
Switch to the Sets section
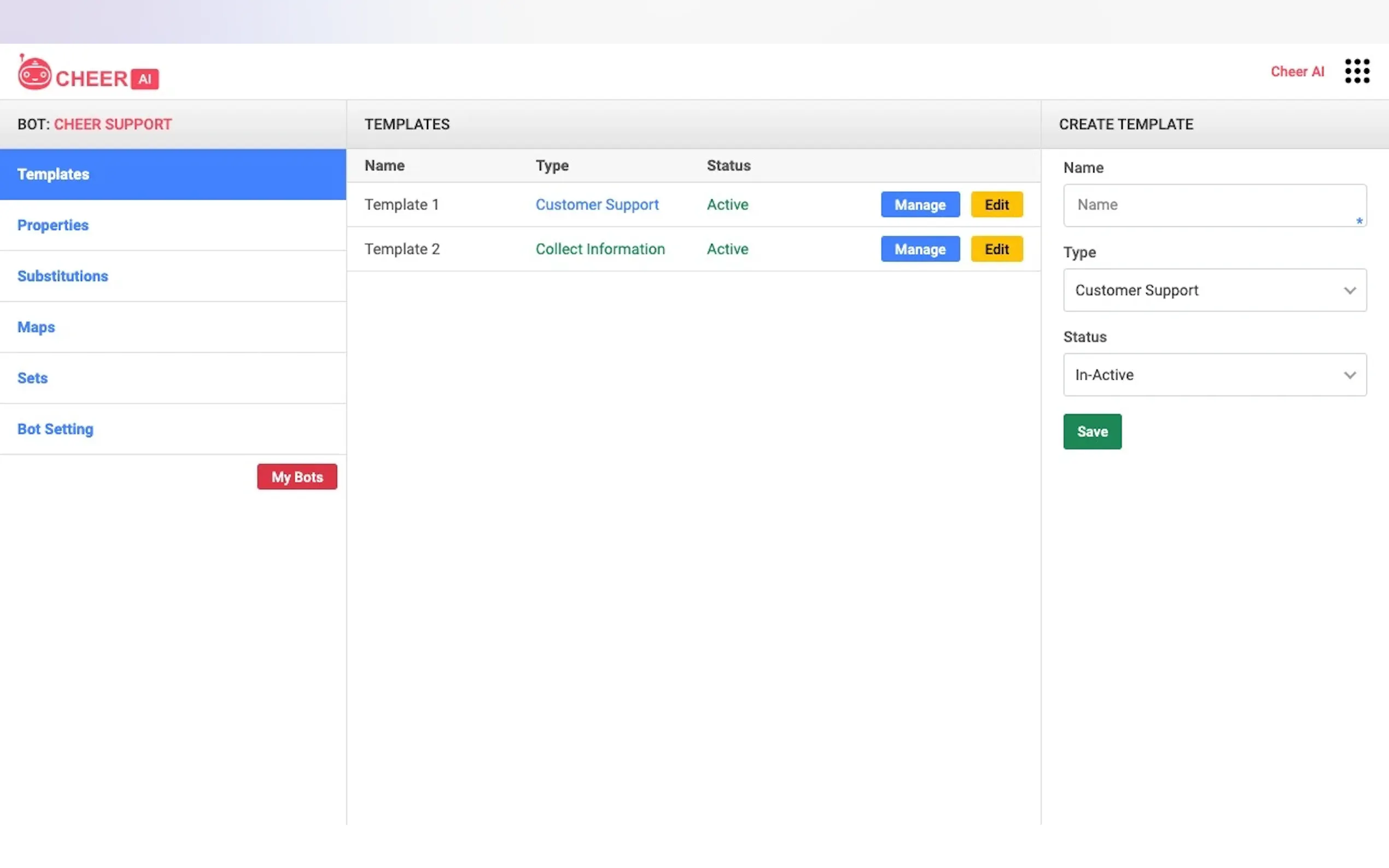pyautogui.click(x=33, y=378)
